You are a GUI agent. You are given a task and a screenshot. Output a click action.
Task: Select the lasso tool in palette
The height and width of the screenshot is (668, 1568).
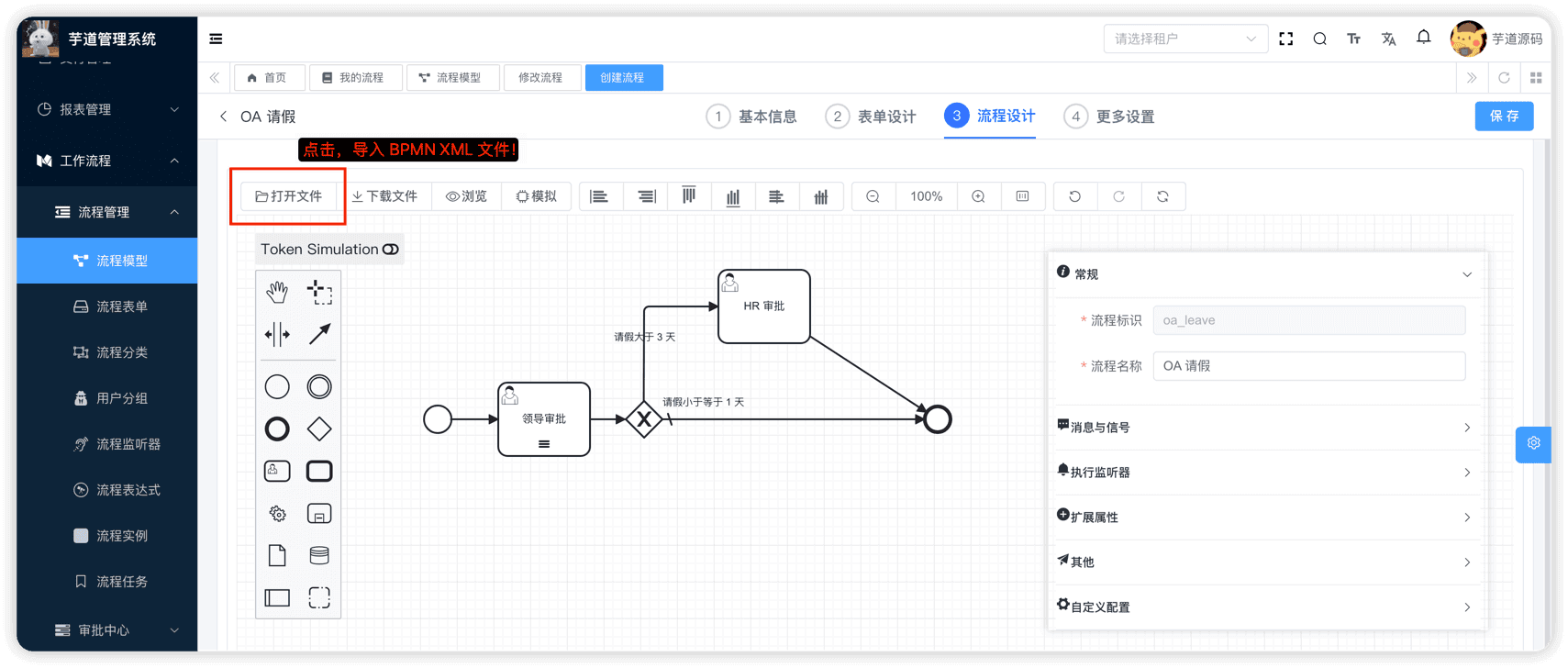coord(319,293)
